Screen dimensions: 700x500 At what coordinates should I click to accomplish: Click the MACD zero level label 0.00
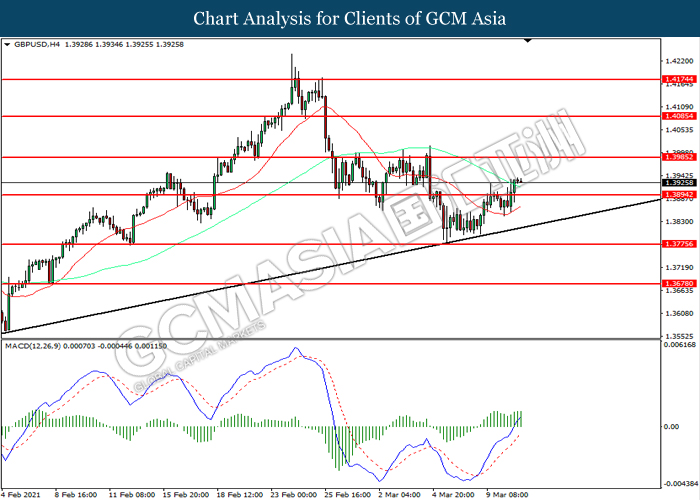pos(671,427)
